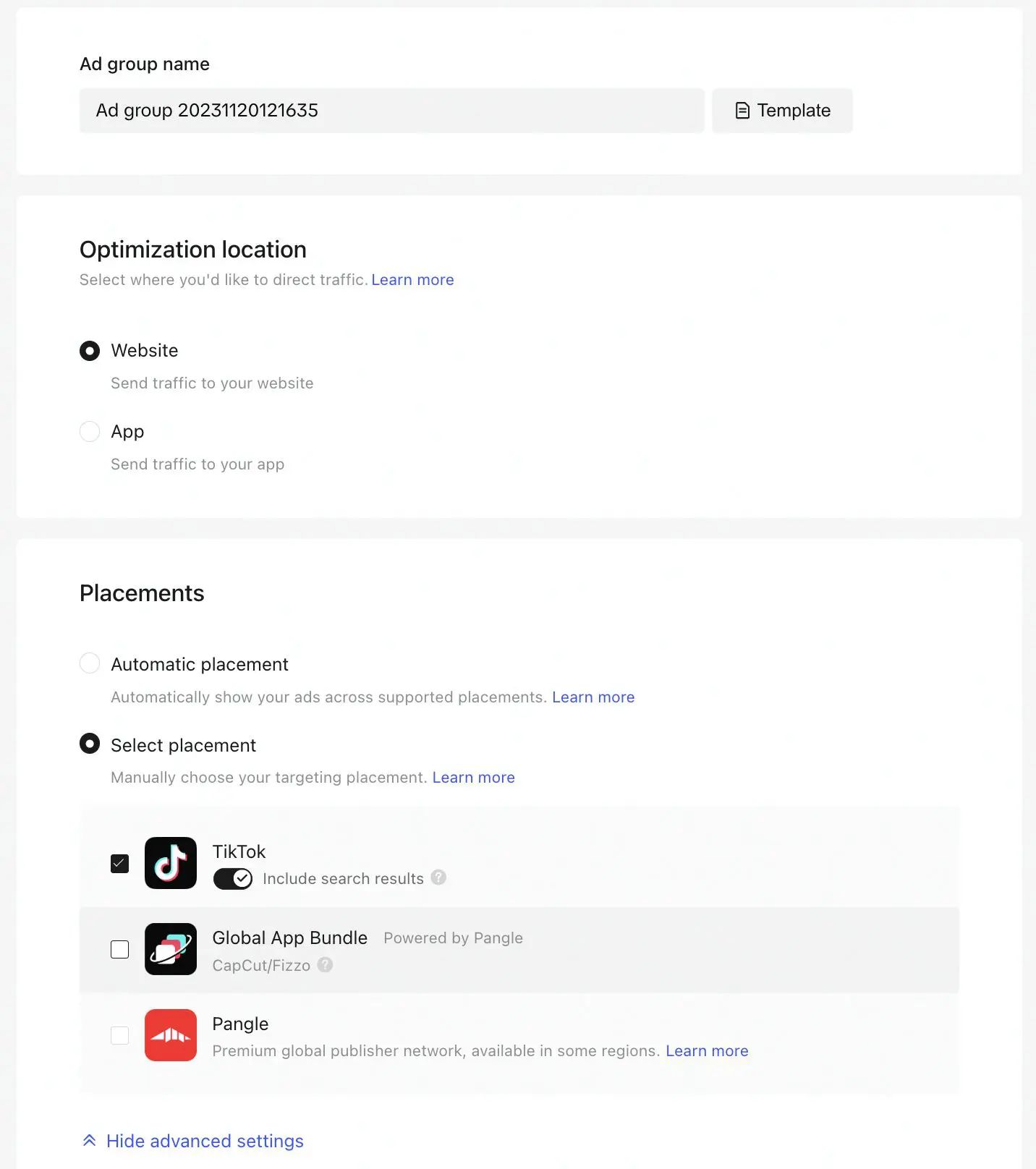The width and height of the screenshot is (1036, 1169).
Task: Click the double-chevron icon by Hide advanced settings
Action: point(90,1141)
